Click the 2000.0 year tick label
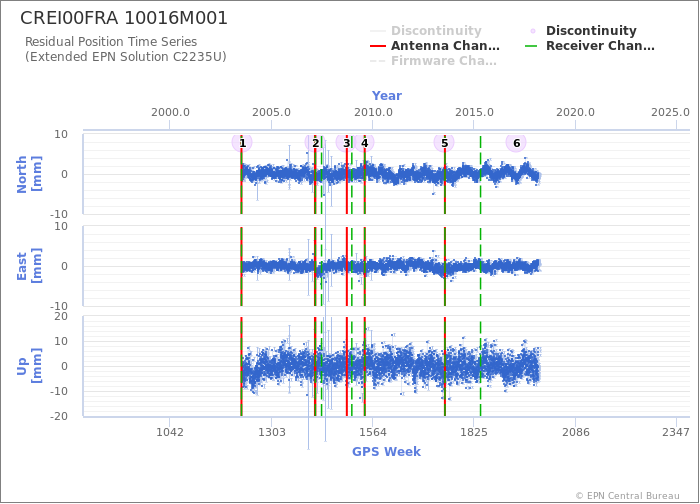The image size is (700, 504). 170,112
